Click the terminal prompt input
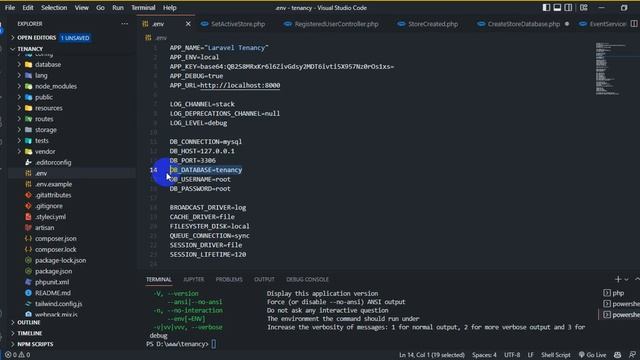This screenshot has width=640, height=360. pos(213,344)
